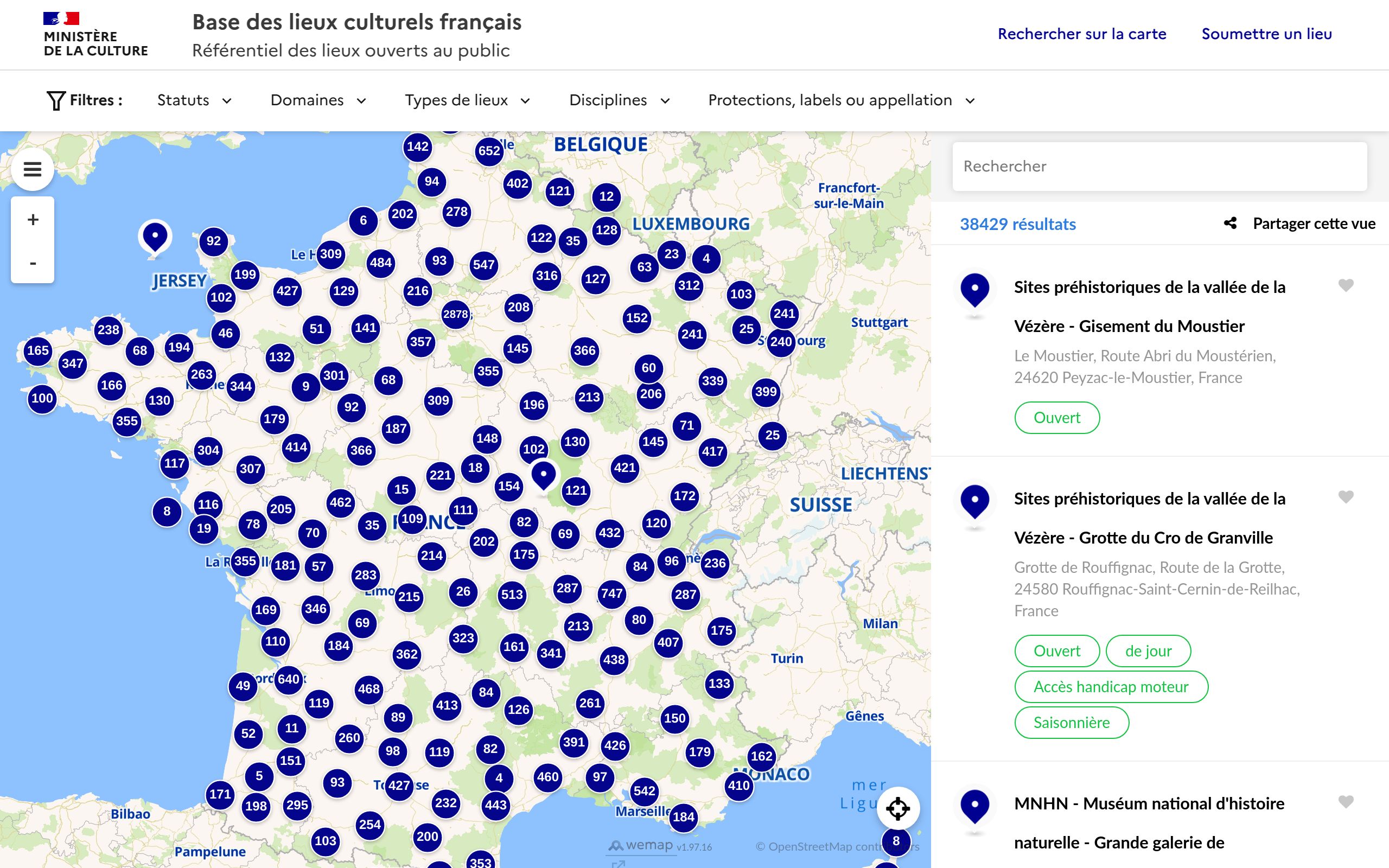Open the 513 cluster marker
The height and width of the screenshot is (868, 1389).
click(512, 594)
